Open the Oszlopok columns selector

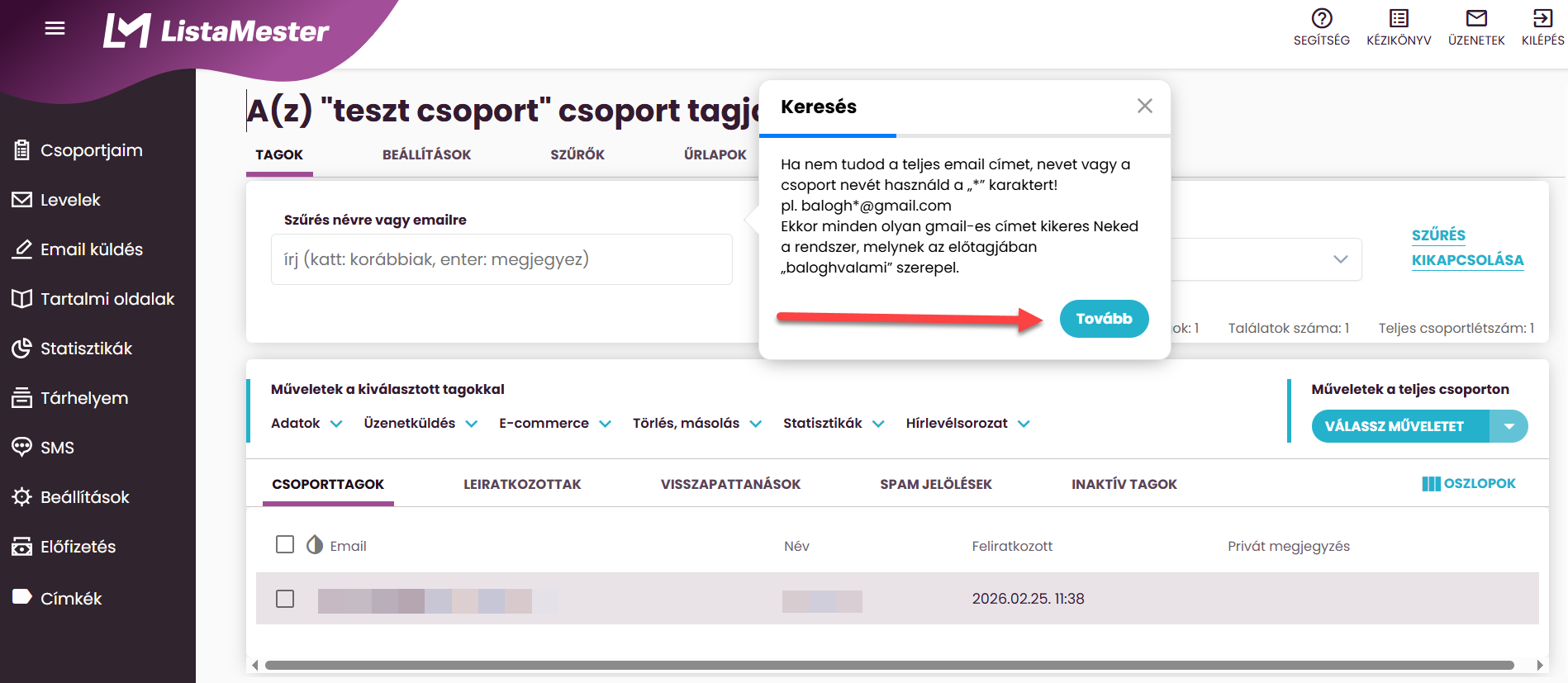tap(1469, 484)
